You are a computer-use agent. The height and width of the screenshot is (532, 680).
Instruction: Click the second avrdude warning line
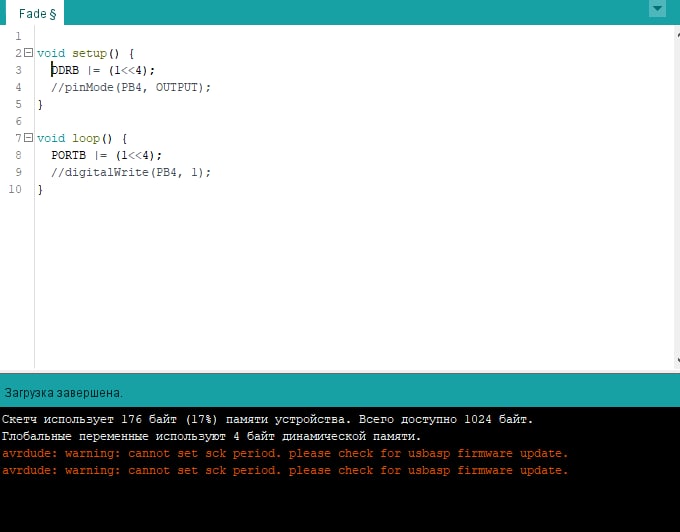285,470
